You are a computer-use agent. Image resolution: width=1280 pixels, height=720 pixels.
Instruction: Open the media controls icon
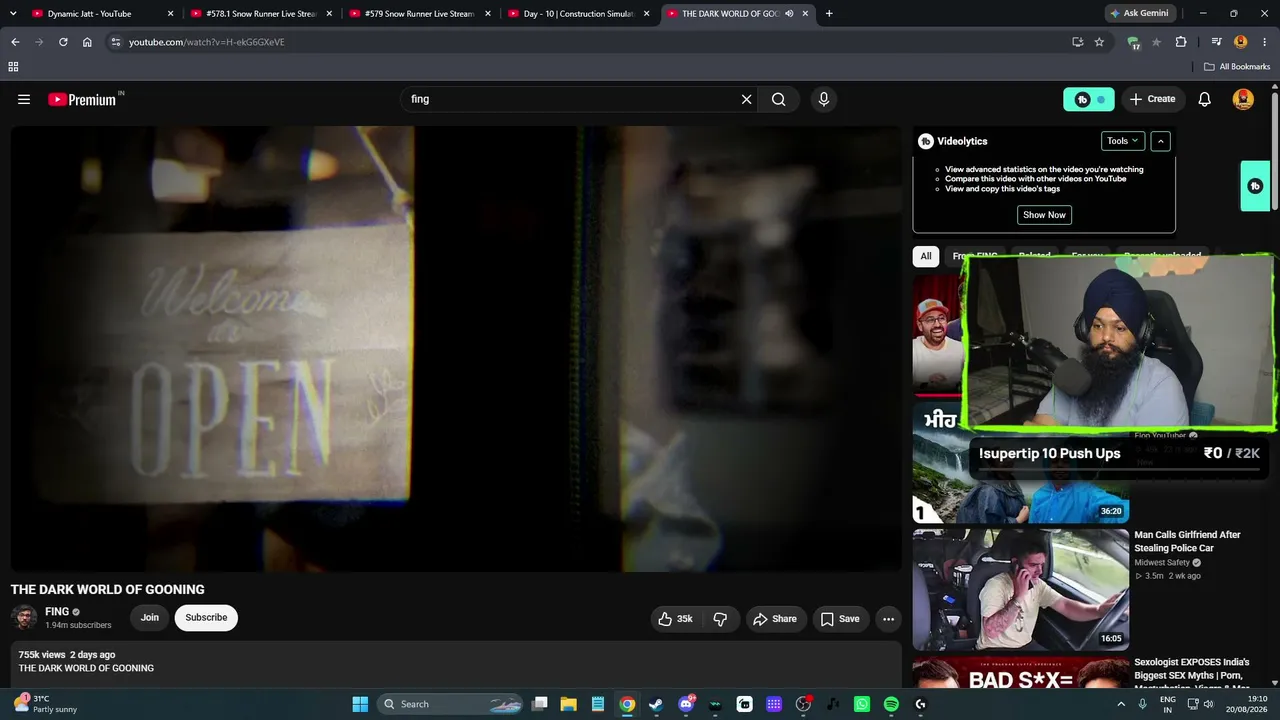[x=1216, y=42]
